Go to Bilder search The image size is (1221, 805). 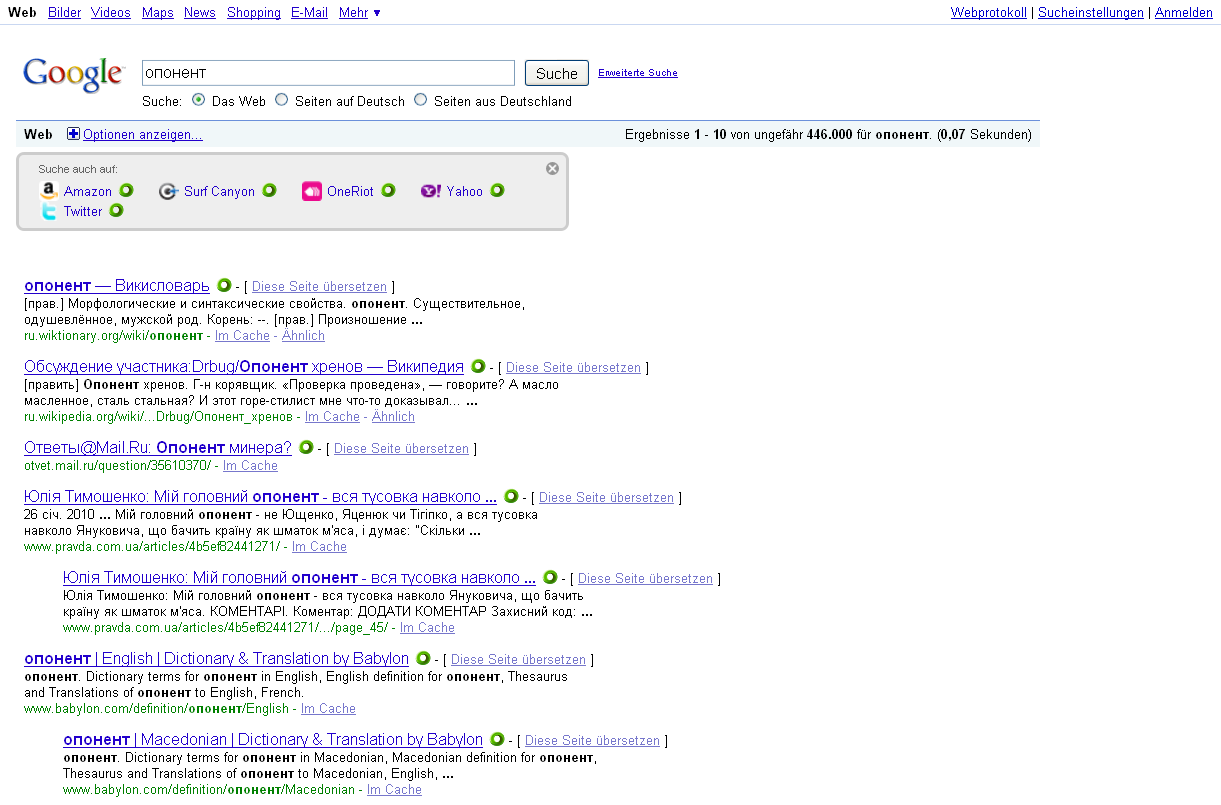coord(65,12)
